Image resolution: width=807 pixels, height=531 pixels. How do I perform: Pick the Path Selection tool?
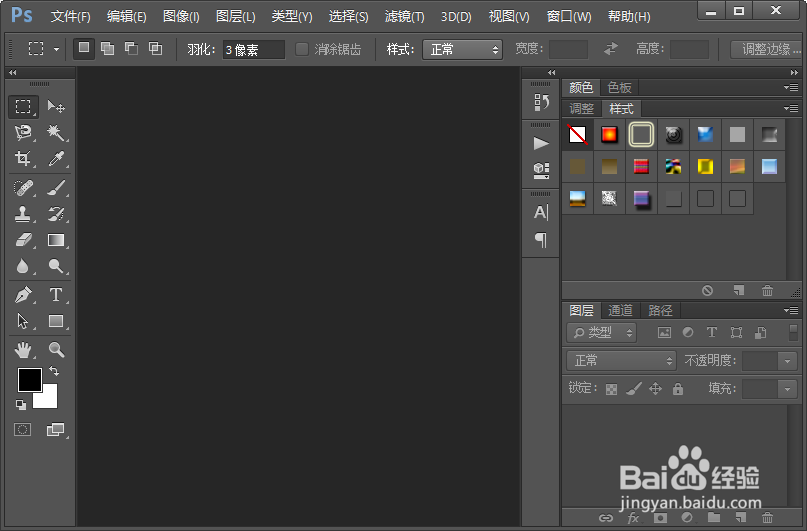click(x=23, y=321)
